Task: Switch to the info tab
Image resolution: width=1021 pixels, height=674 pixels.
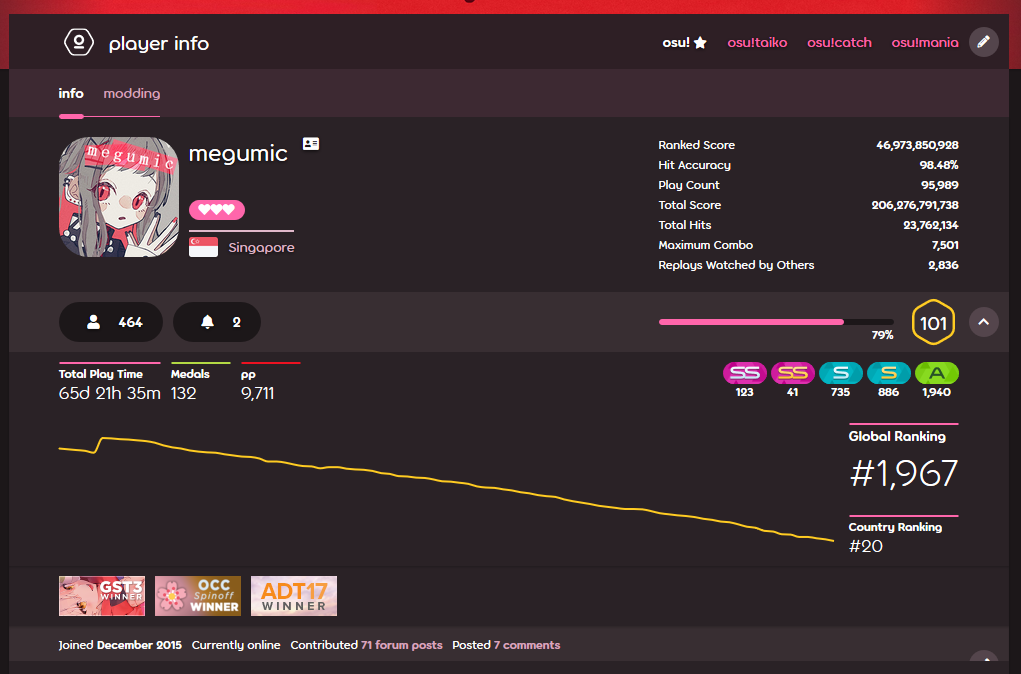Action: point(71,93)
